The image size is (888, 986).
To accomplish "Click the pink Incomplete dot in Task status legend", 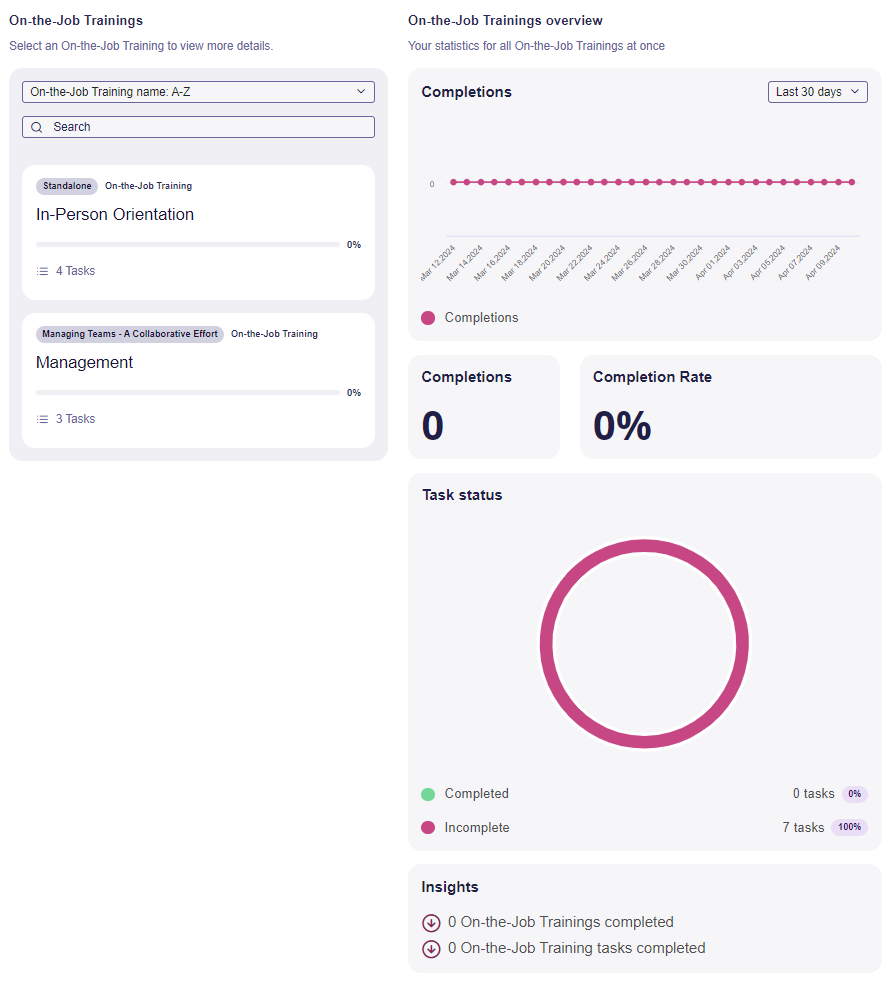I will [428, 827].
